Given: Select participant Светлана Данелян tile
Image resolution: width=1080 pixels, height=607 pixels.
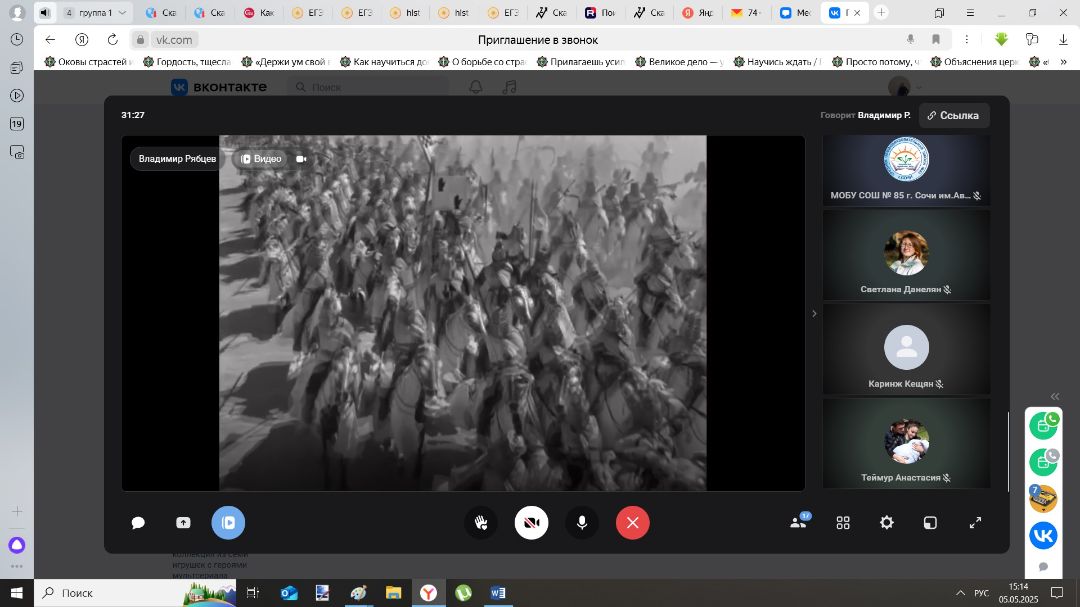Looking at the screenshot, I should (906, 255).
